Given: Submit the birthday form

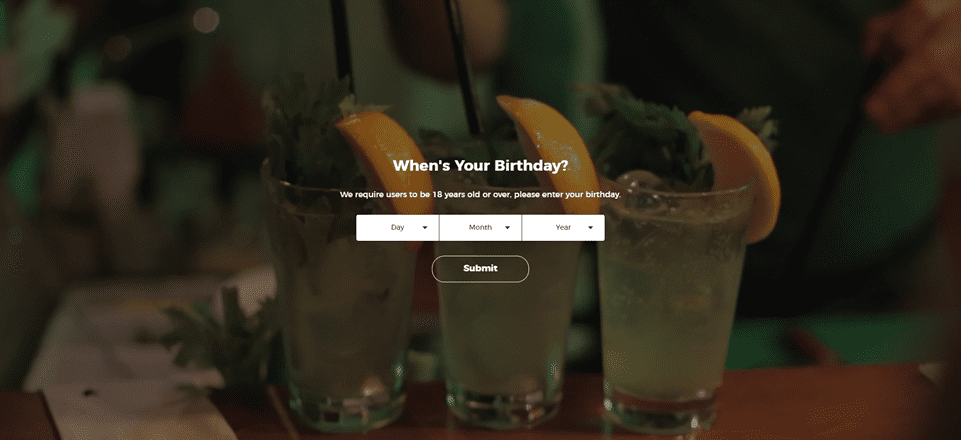Looking at the screenshot, I should (480, 268).
